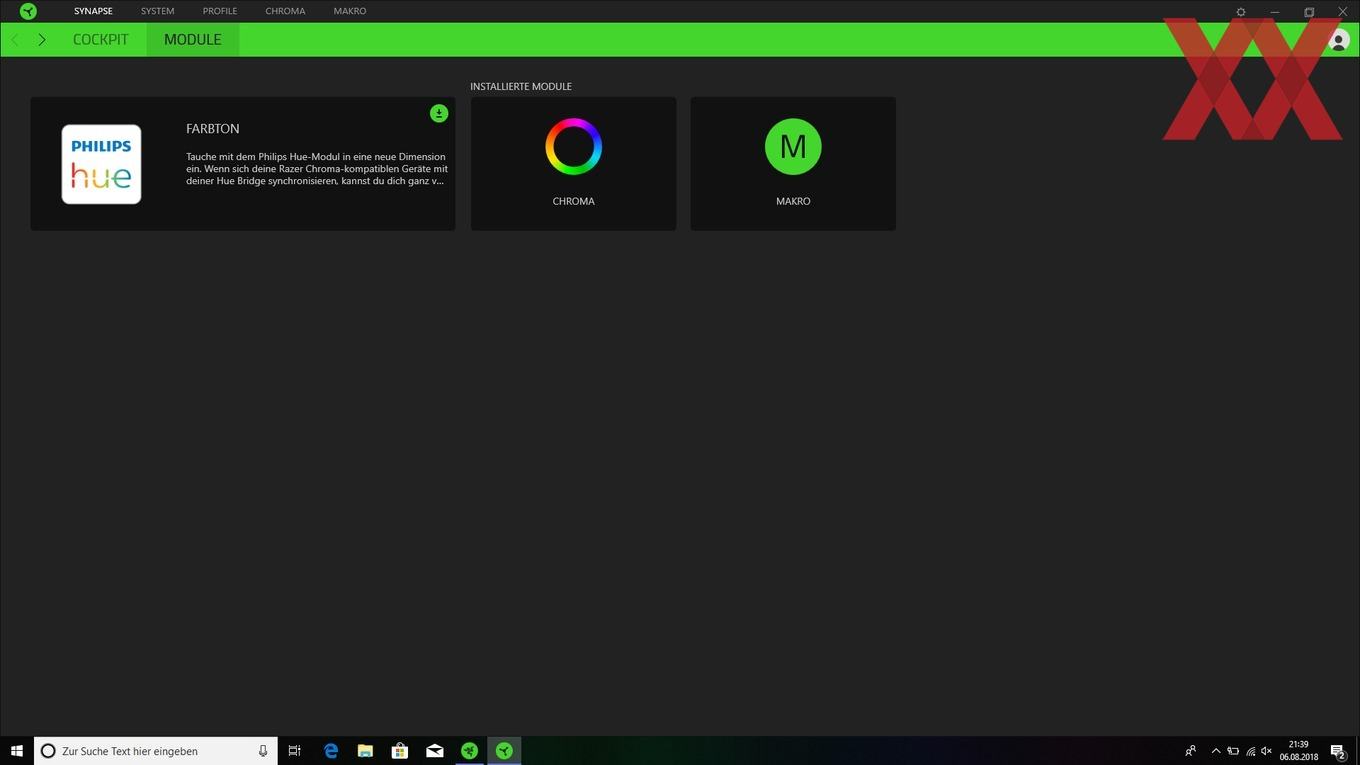Viewport: 1360px width, 765px height.
Task: Open settings via the gear icon
Action: pyautogui.click(x=1241, y=12)
